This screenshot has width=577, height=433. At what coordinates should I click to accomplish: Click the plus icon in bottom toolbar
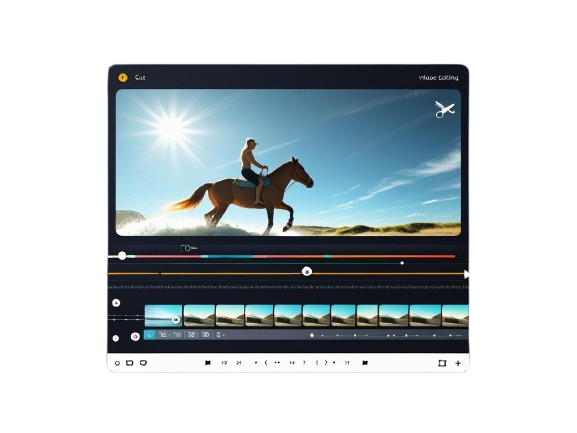point(458,363)
